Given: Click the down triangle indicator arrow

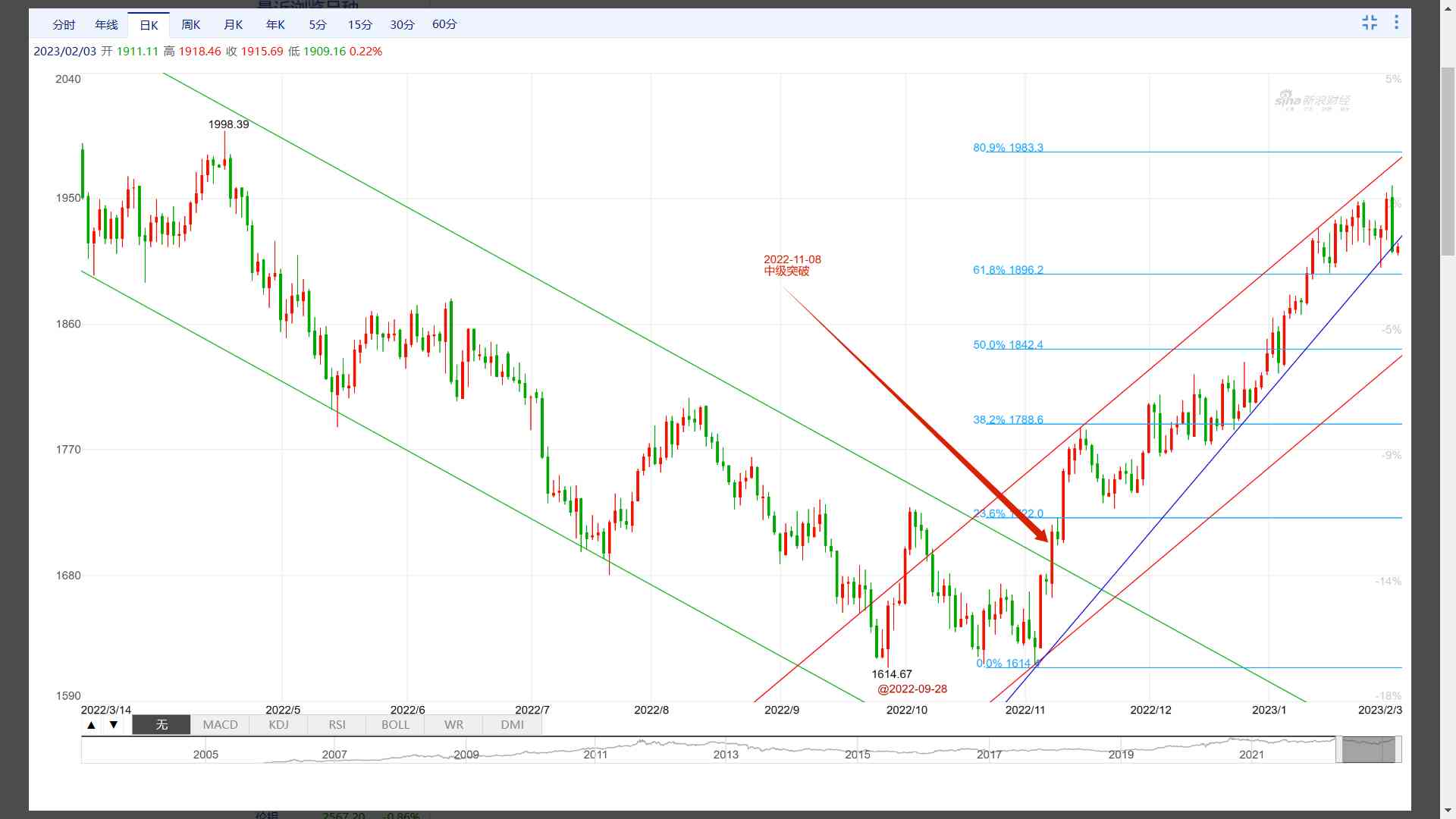Looking at the screenshot, I should pos(114,725).
